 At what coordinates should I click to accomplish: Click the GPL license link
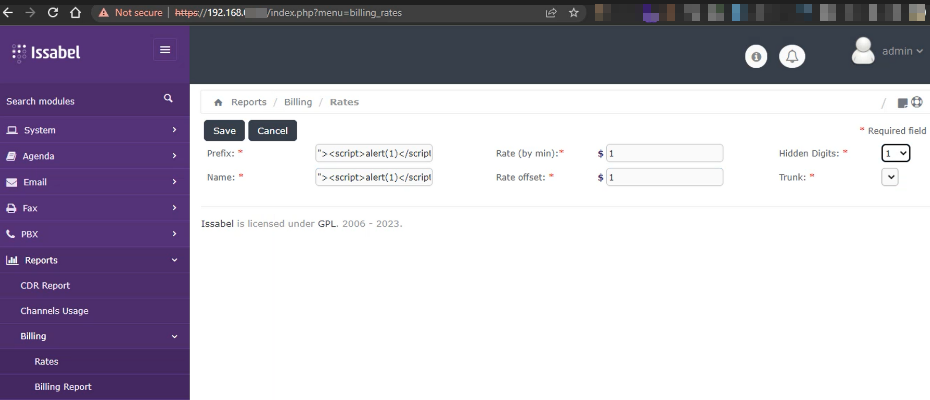(327, 224)
